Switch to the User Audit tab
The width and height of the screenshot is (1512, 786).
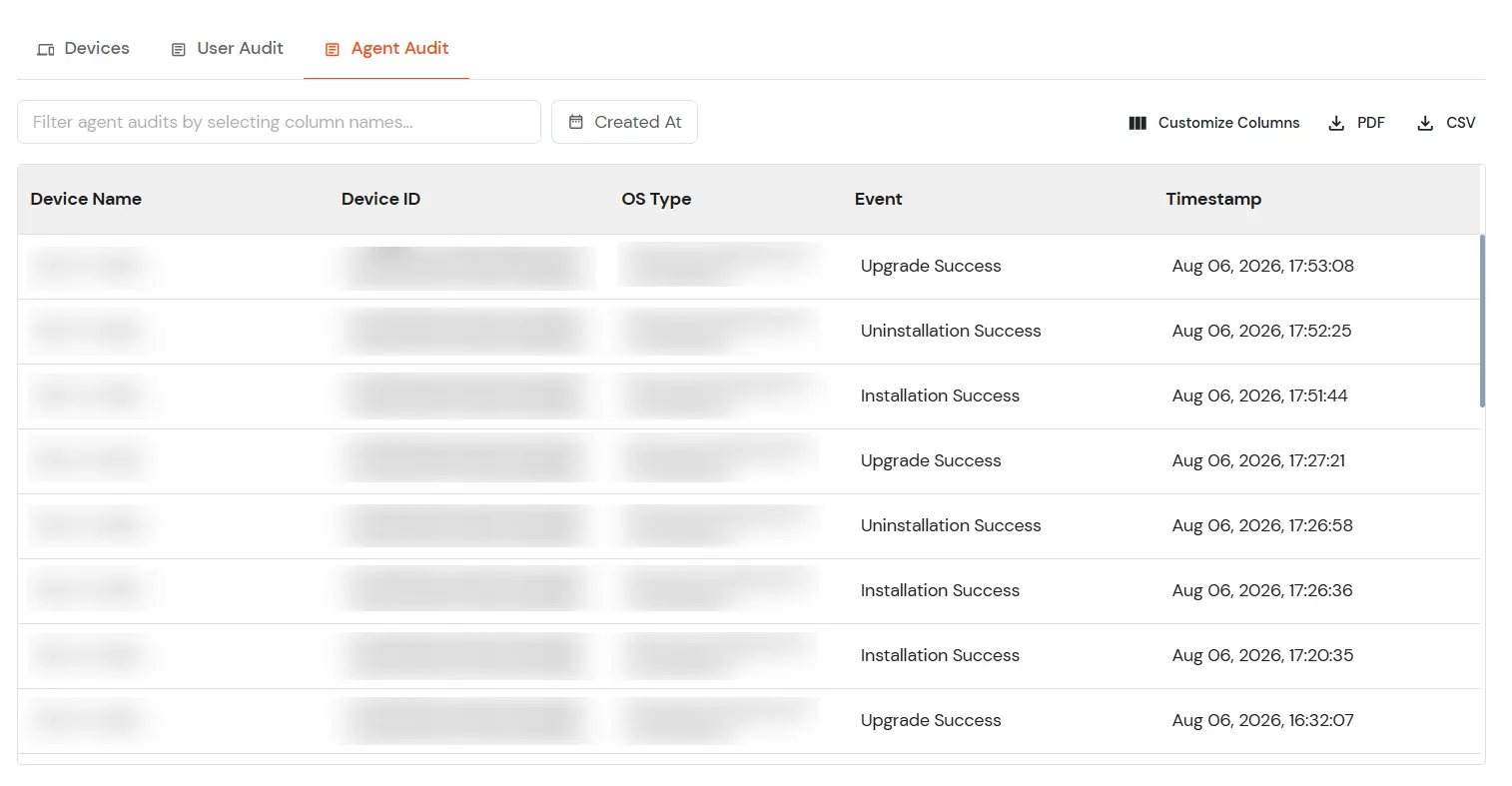point(227,48)
